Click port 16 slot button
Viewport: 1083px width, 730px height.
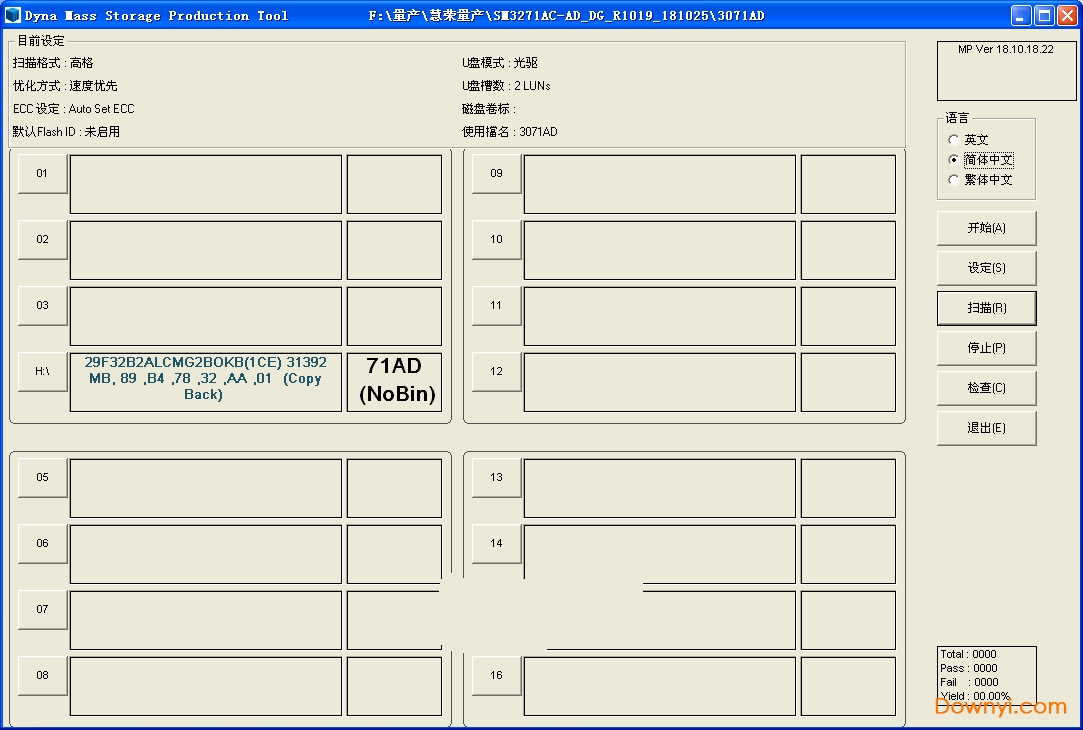pyautogui.click(x=496, y=676)
